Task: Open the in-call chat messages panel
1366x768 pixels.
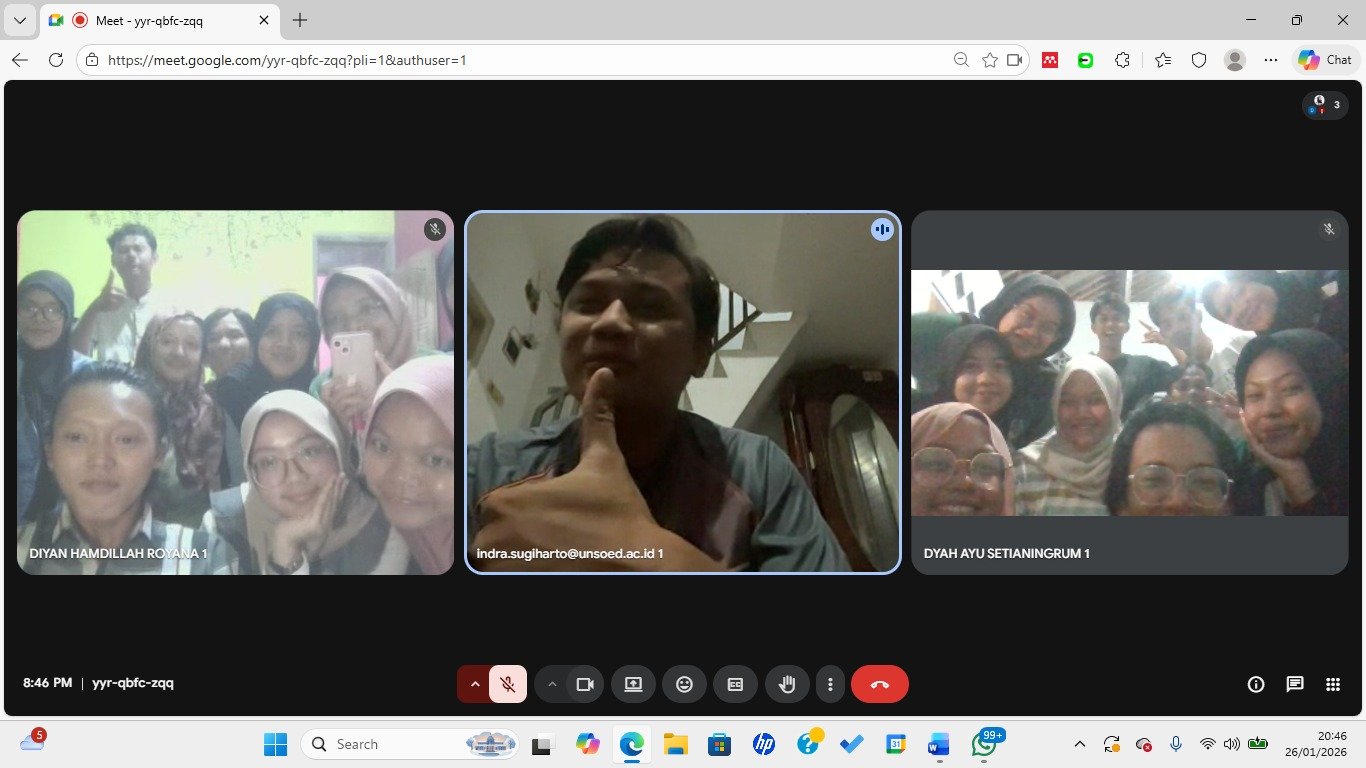Action: pyautogui.click(x=1294, y=684)
